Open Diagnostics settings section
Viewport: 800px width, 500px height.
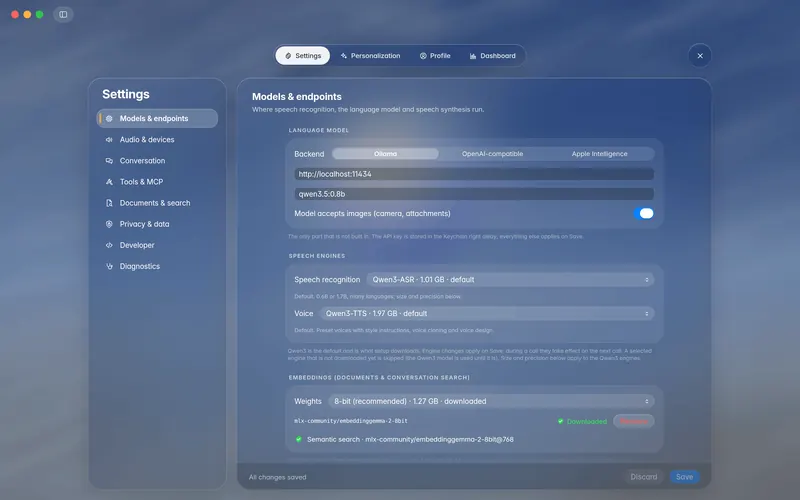157,266
